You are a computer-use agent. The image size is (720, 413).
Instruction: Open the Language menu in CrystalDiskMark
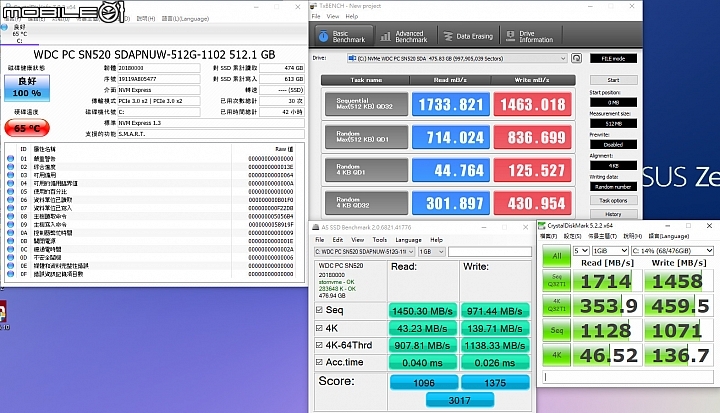669,236
